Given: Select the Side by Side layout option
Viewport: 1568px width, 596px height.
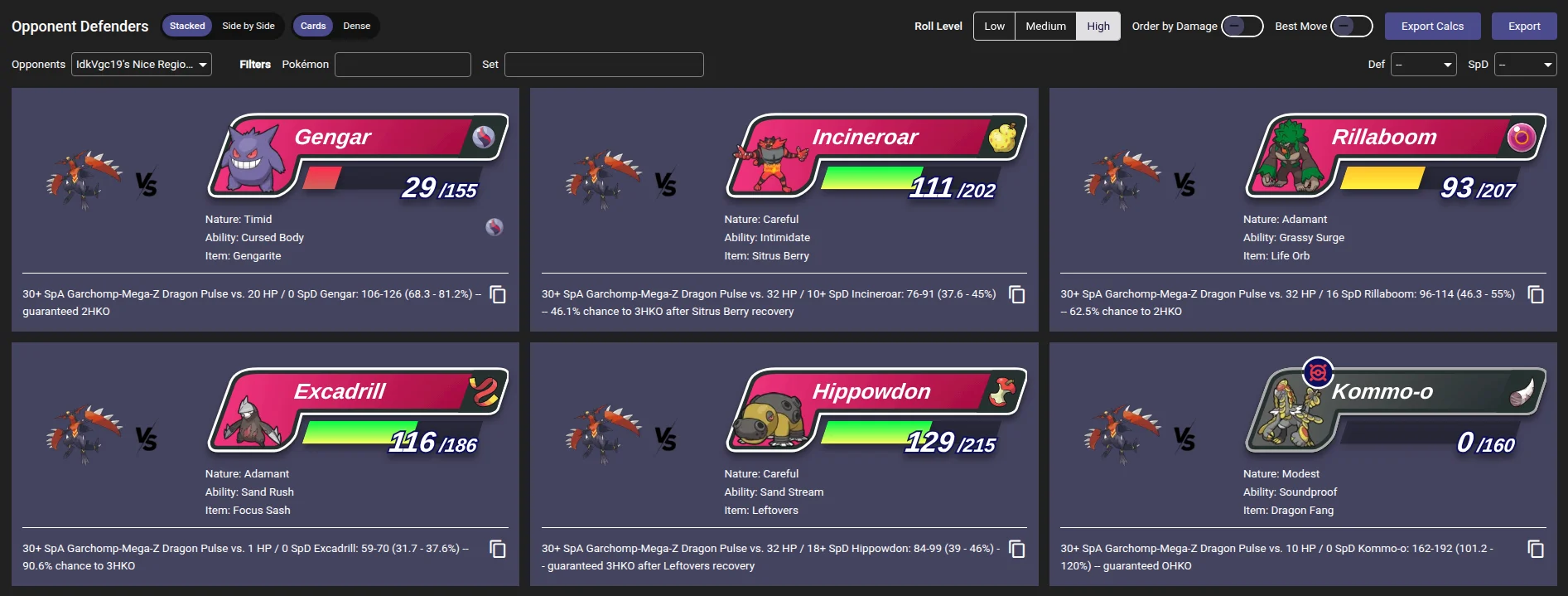Looking at the screenshot, I should click(248, 26).
